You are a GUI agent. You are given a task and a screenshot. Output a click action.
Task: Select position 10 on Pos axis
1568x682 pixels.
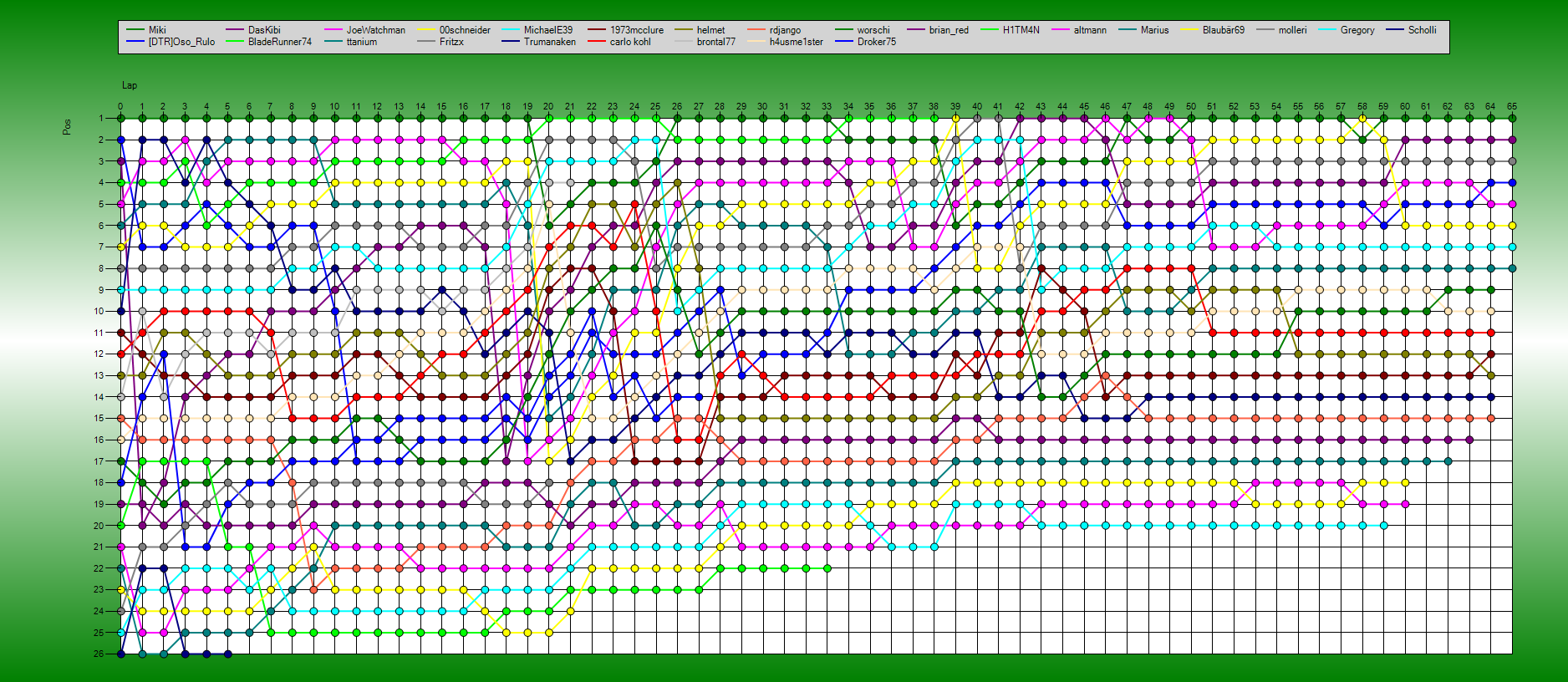pos(99,311)
